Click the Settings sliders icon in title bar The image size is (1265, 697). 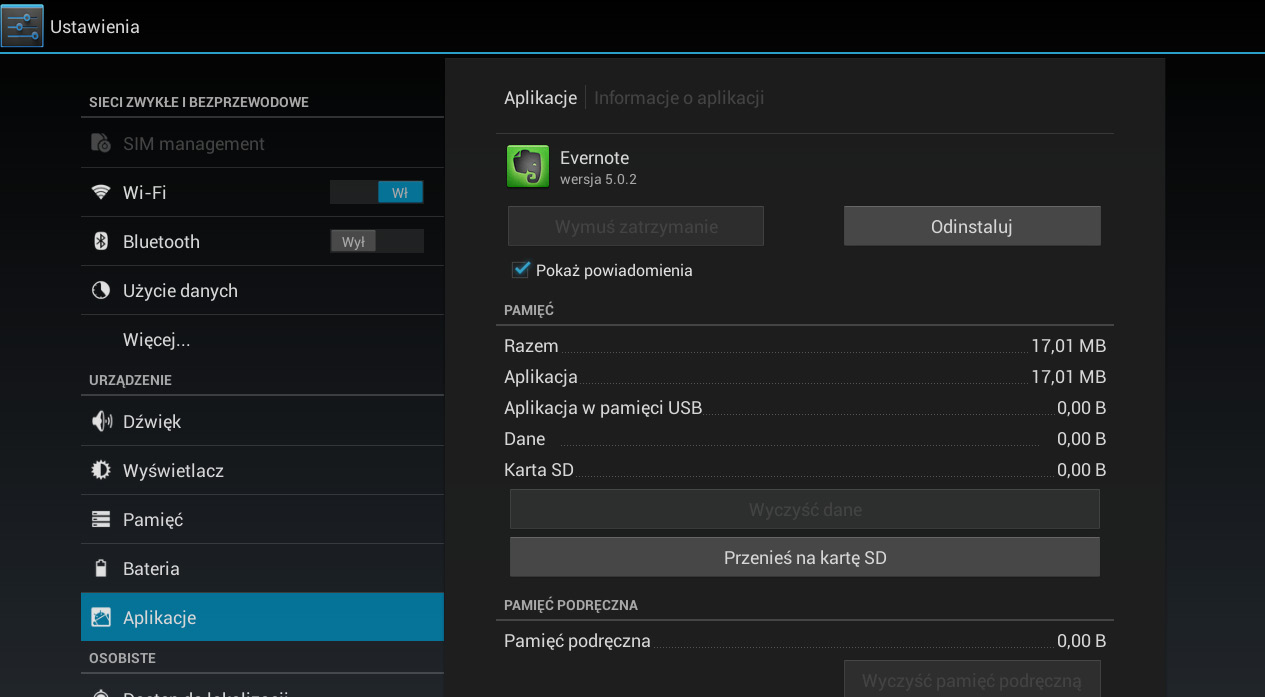click(x=22, y=26)
